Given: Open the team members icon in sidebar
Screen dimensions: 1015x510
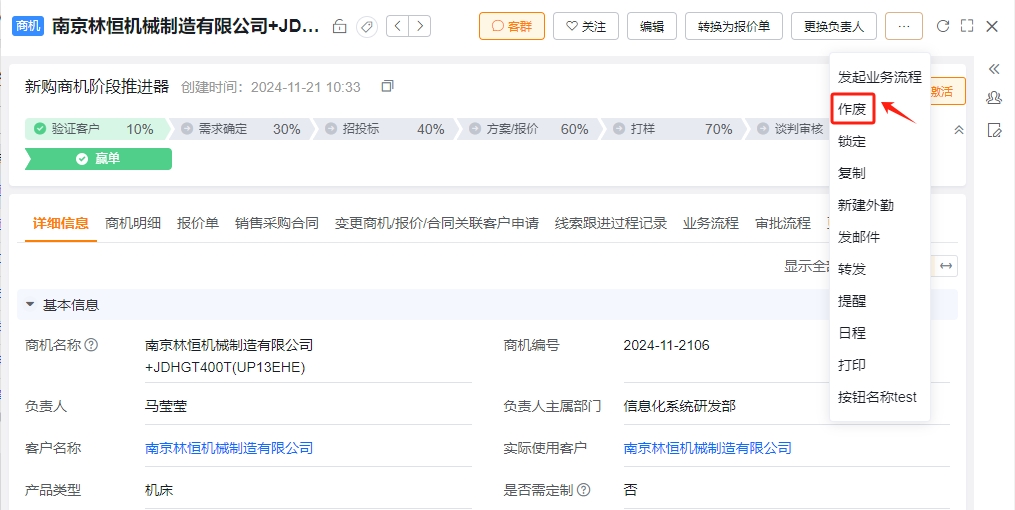Looking at the screenshot, I should pyautogui.click(x=994, y=98).
